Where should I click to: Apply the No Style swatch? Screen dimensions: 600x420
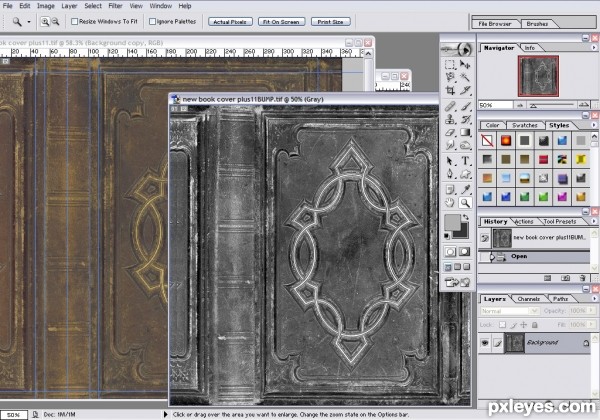click(487, 141)
